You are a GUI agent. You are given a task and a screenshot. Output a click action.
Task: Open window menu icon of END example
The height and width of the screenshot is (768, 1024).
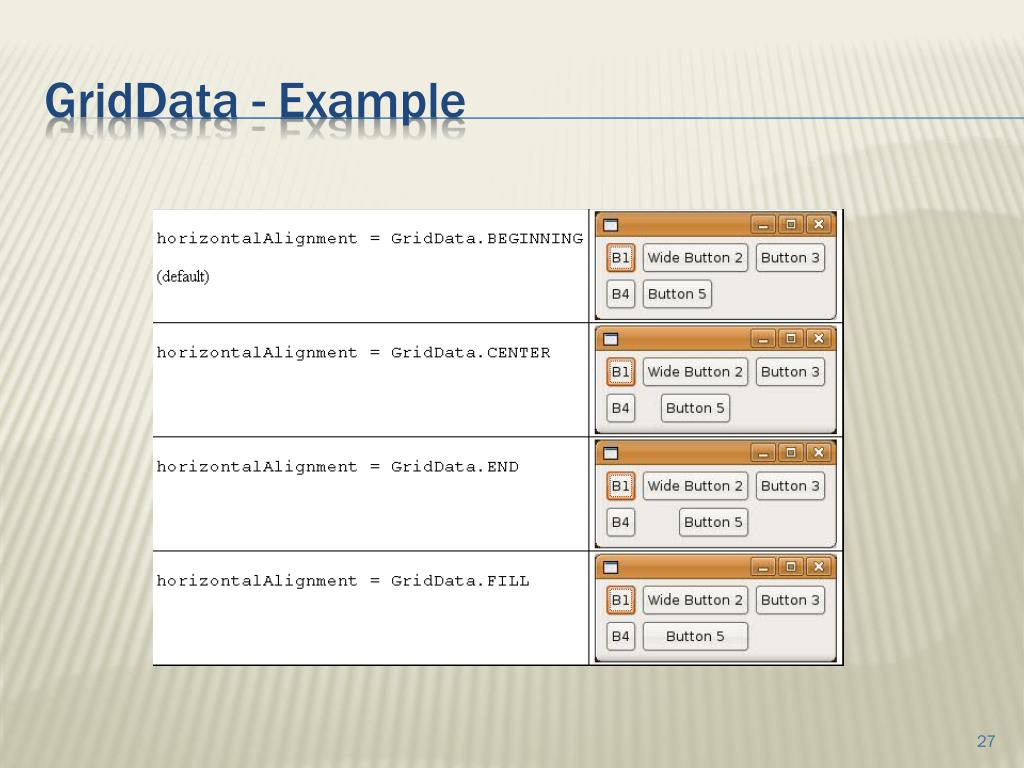coord(611,453)
